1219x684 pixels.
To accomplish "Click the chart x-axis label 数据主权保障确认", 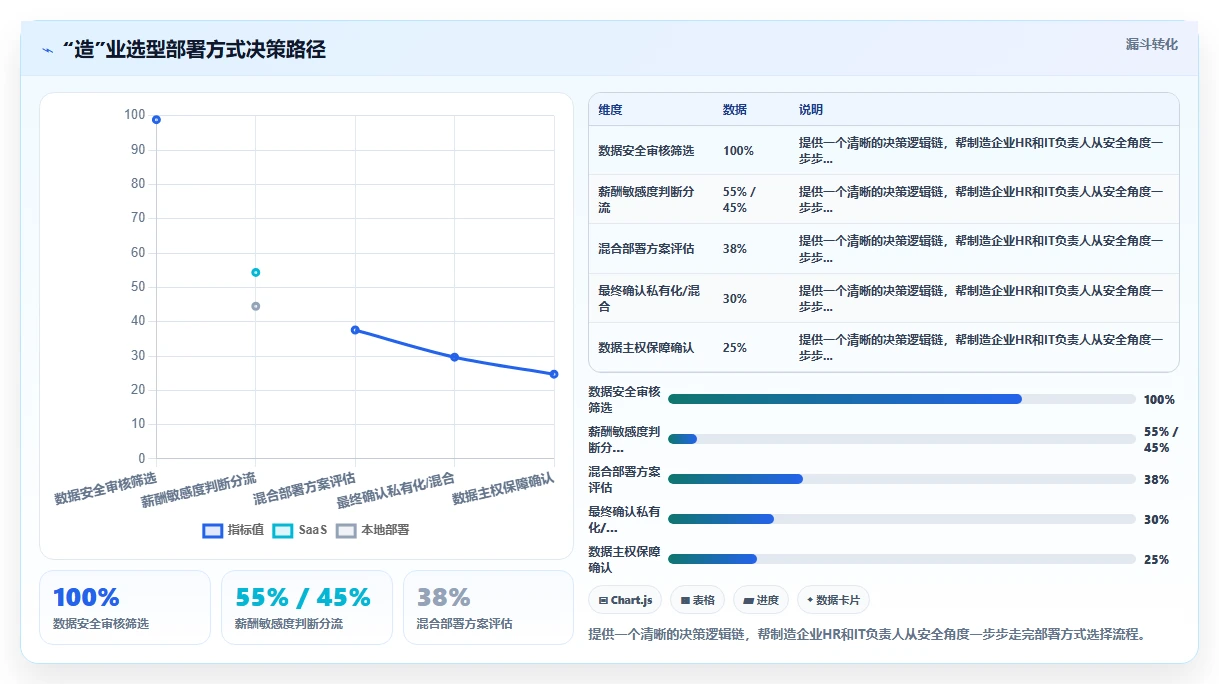I will pos(503,488).
